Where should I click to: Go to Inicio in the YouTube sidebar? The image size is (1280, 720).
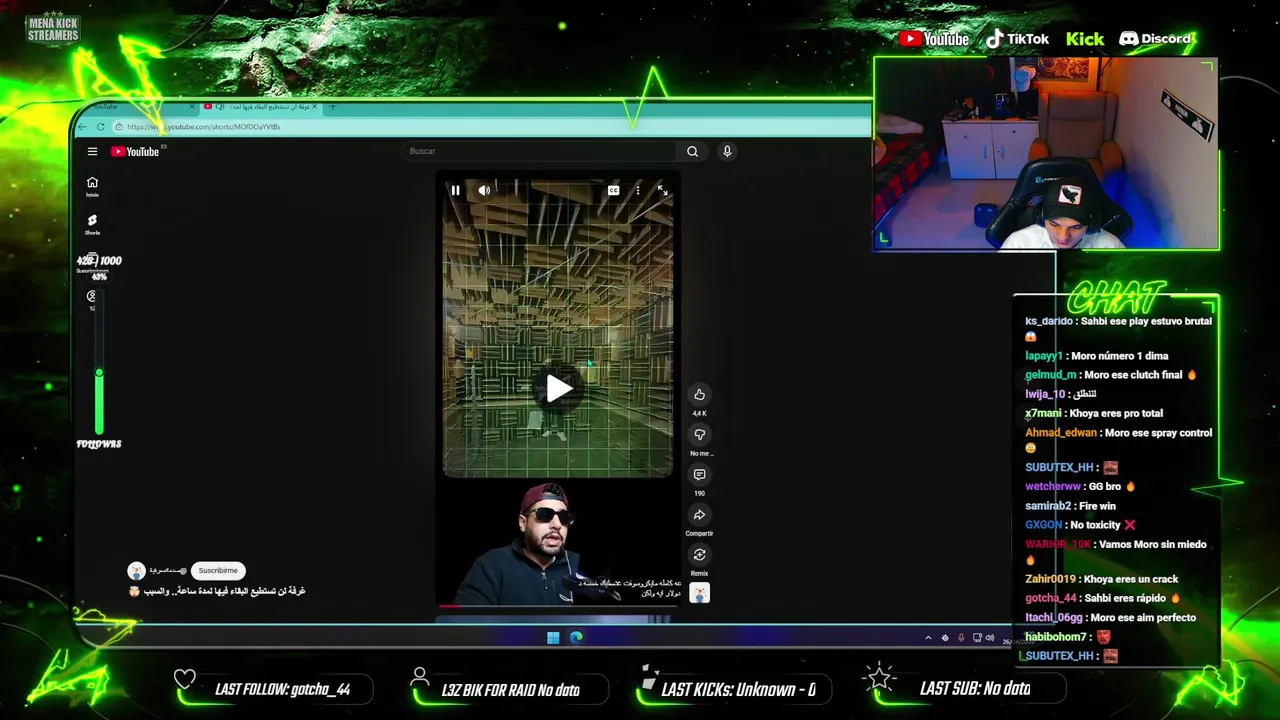(x=92, y=186)
